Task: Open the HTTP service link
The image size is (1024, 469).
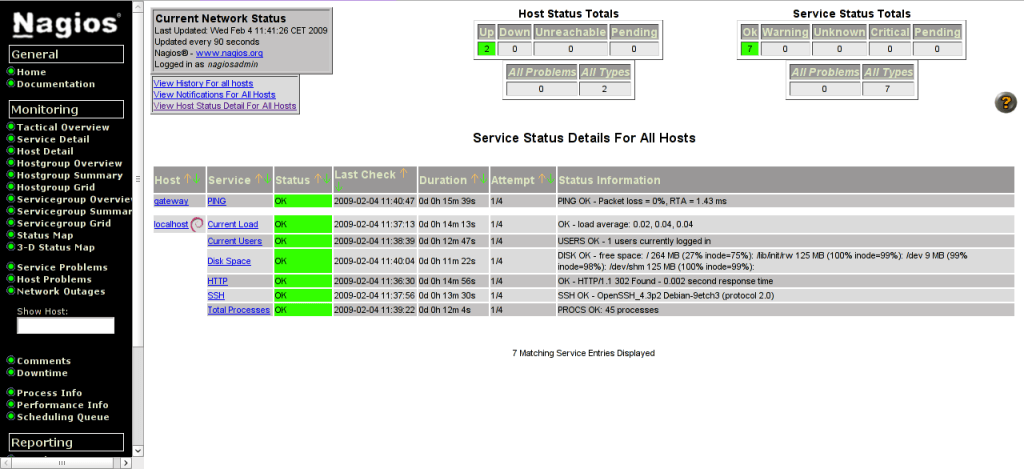Action: tap(217, 281)
